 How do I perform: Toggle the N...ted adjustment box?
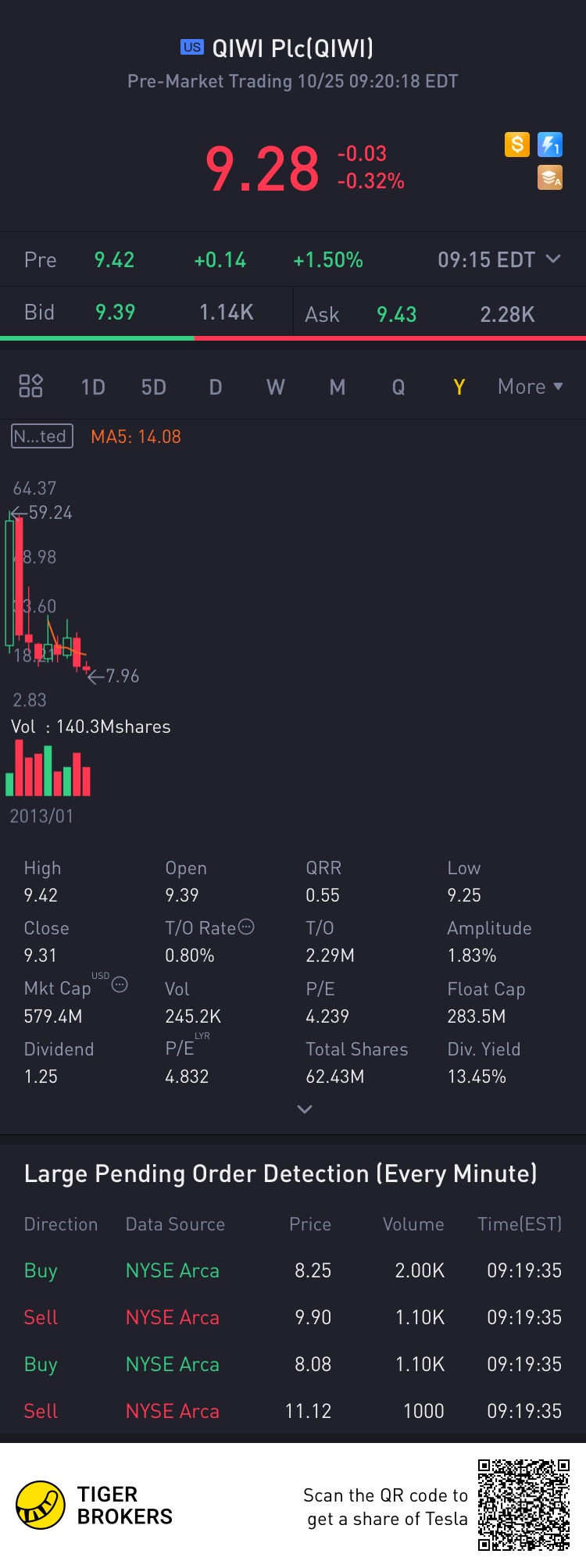42,436
